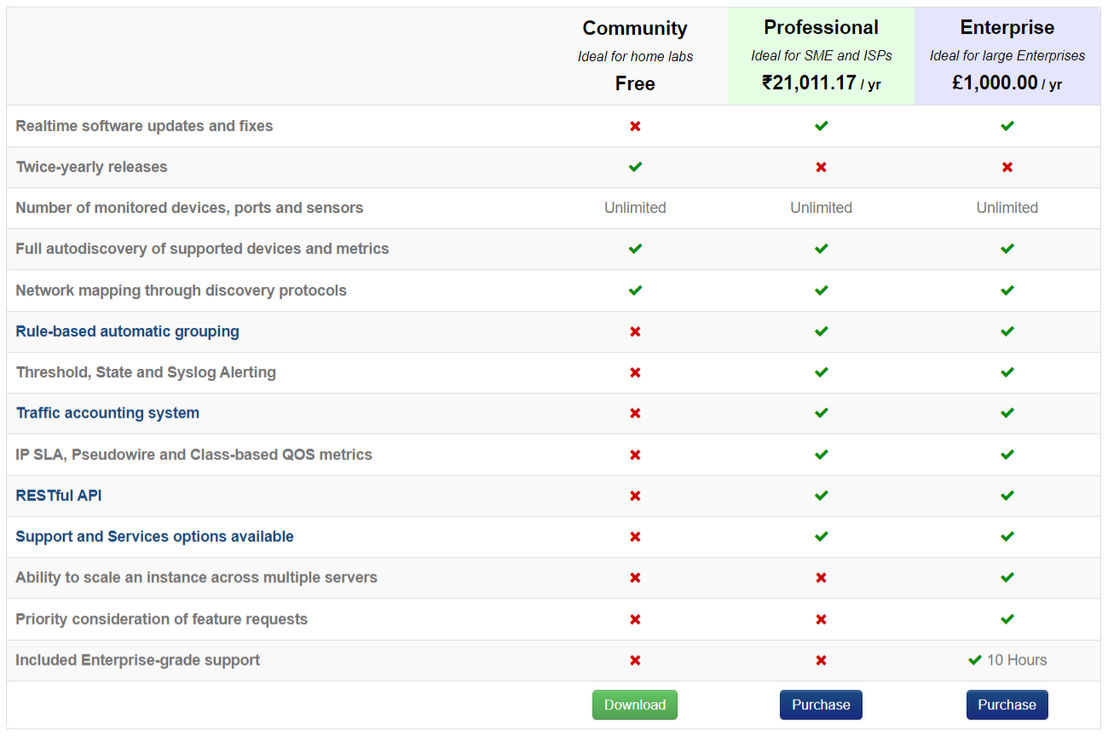Image resolution: width=1108 pixels, height=736 pixels.
Task: Click 'Ideal for large Enterprises' subtitle
Action: pyautogui.click(x=1007, y=56)
